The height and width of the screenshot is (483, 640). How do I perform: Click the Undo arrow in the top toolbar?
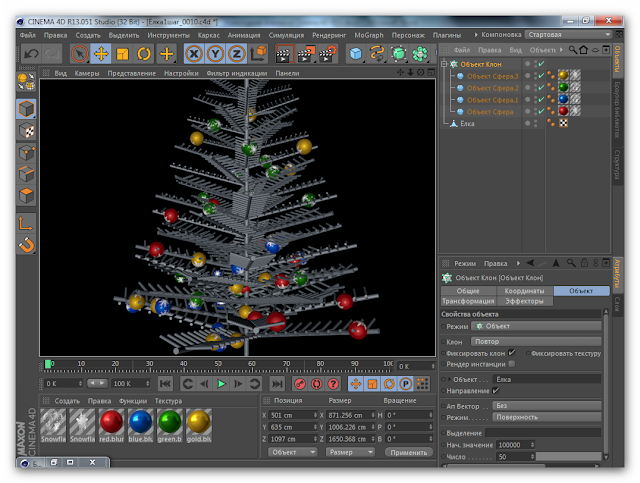tap(31, 53)
